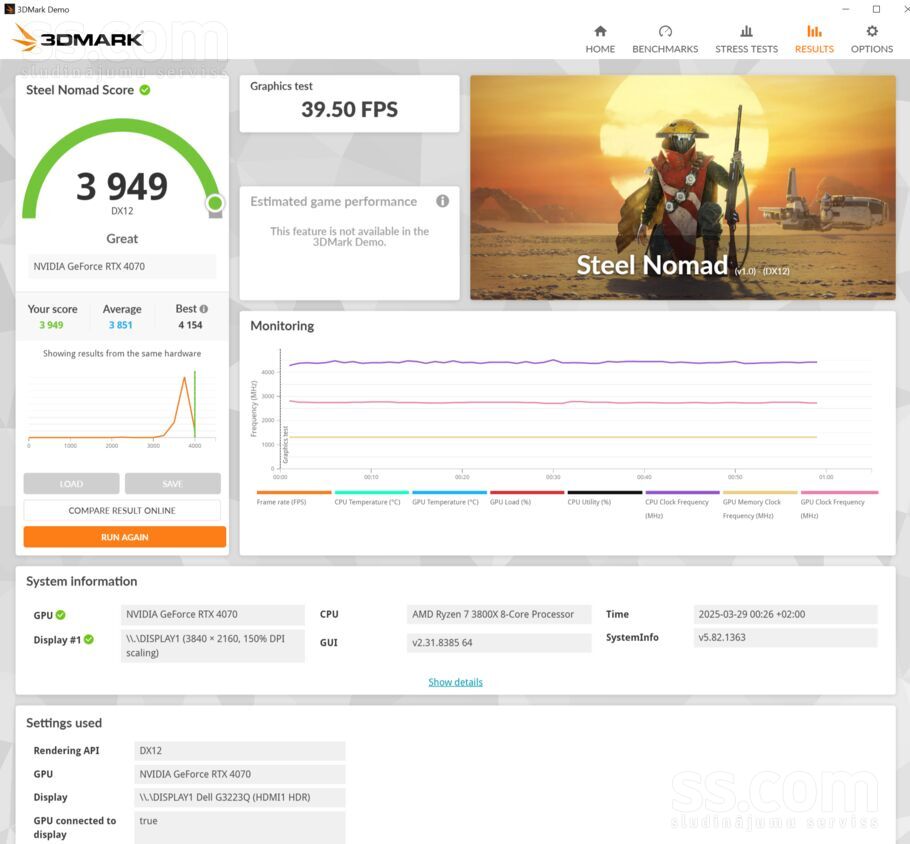
Task: Click the Great rating label
Action: coord(122,239)
